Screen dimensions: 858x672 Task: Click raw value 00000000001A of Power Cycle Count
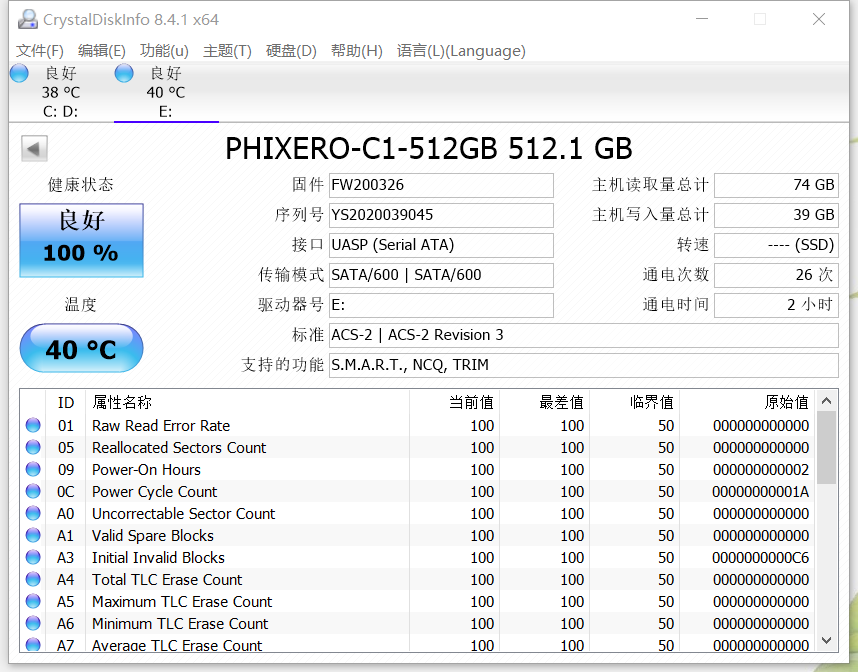point(761,491)
